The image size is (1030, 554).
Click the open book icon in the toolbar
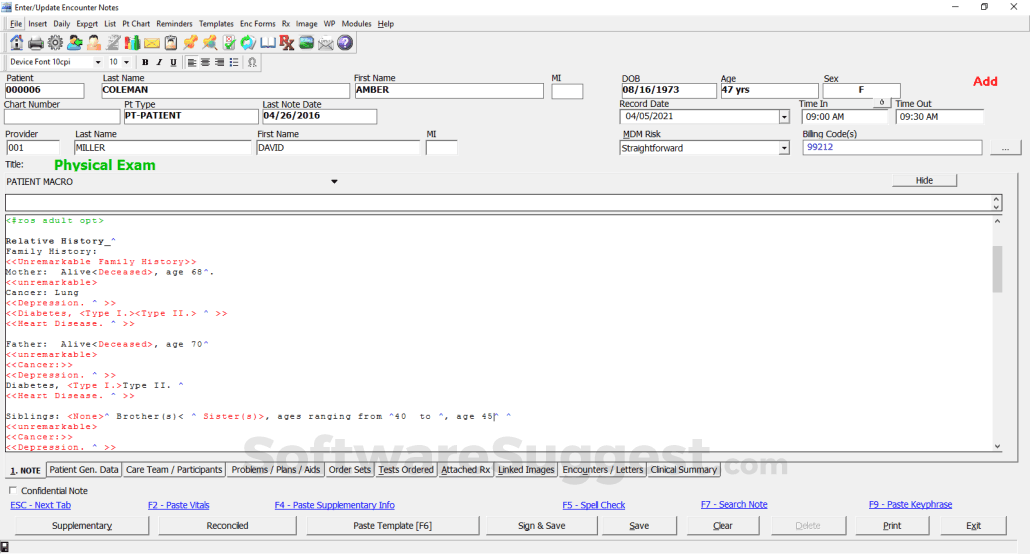click(x=267, y=43)
